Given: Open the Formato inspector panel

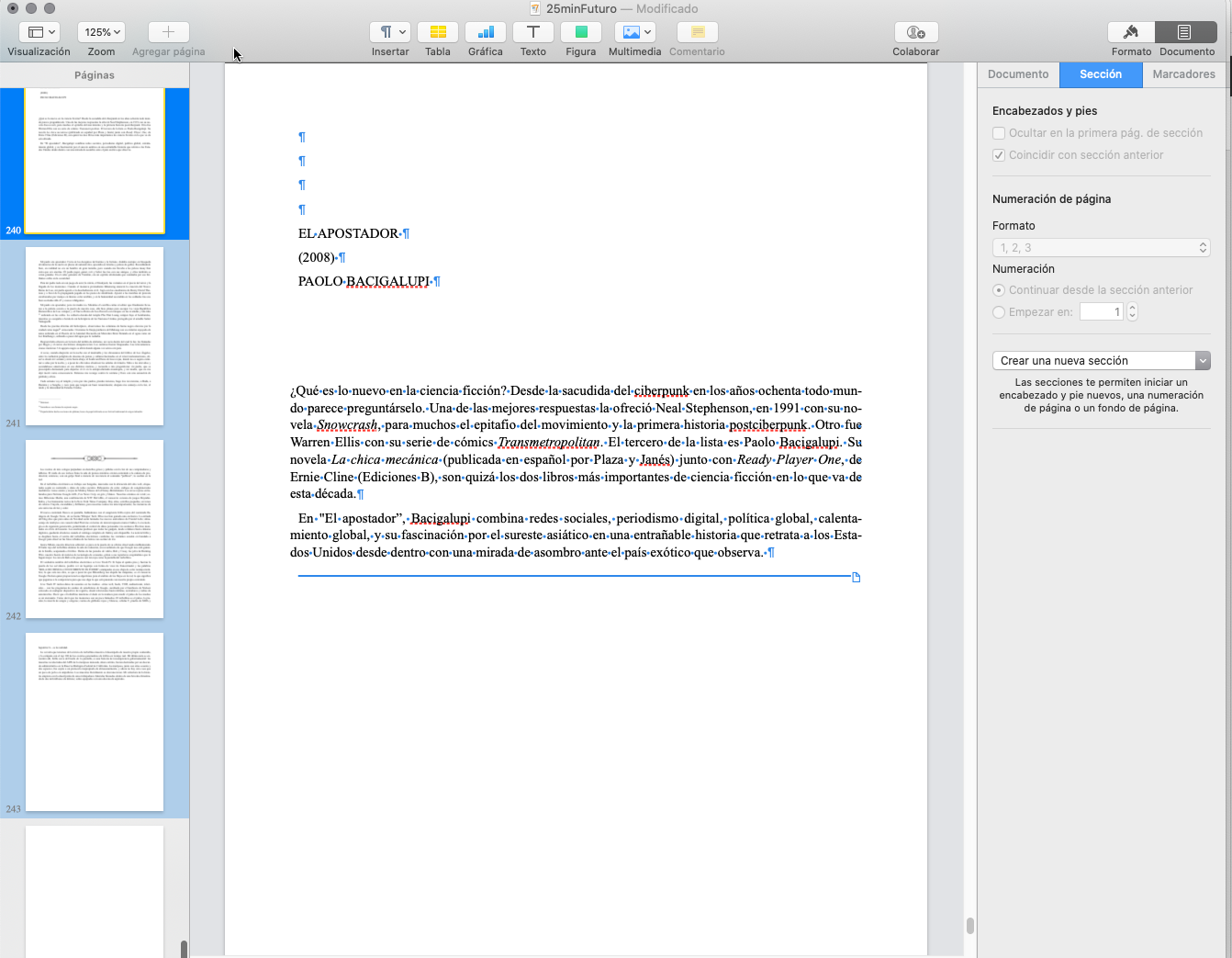Looking at the screenshot, I should click(x=1131, y=32).
